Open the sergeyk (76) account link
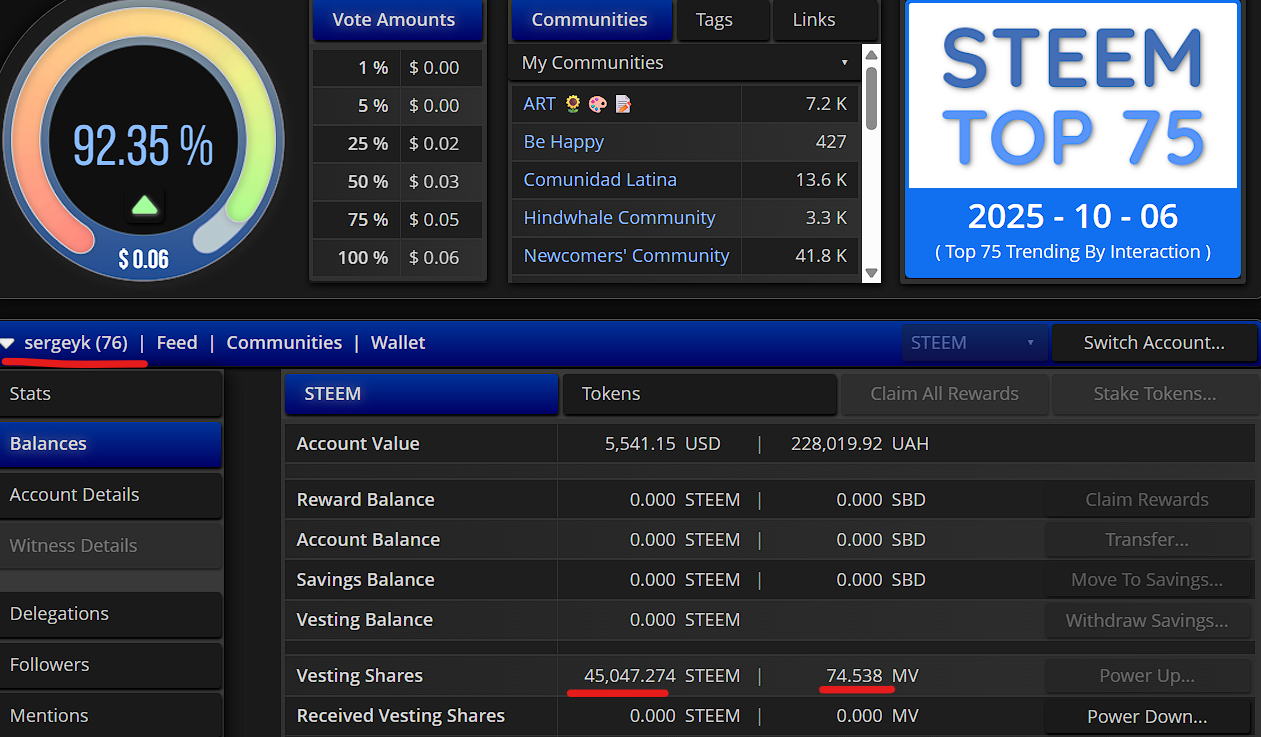Screen dimensions: 1261x737 [76, 342]
